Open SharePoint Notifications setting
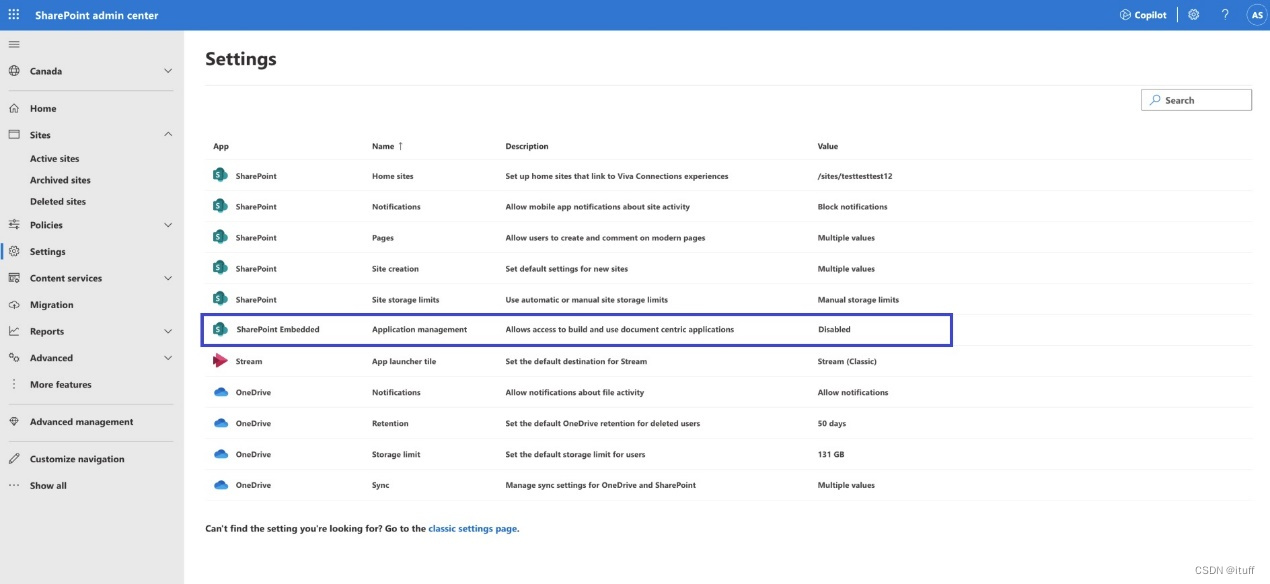This screenshot has width=1270, height=584. [396, 207]
